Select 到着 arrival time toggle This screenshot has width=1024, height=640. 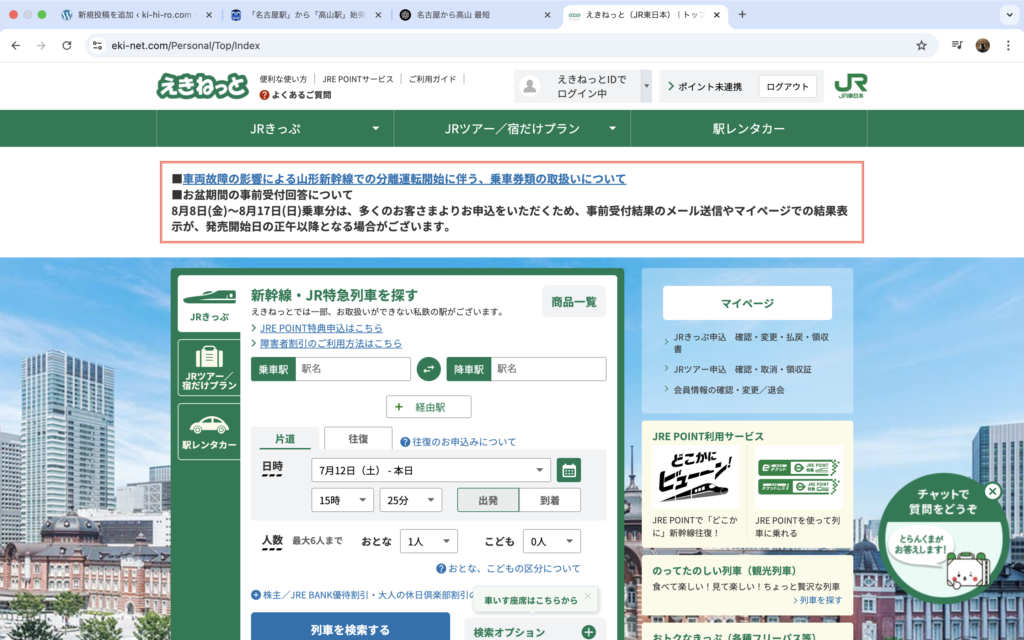550,500
